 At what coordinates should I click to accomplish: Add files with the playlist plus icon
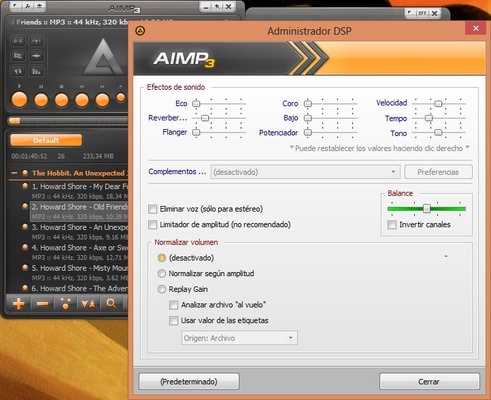pyautogui.click(x=19, y=304)
